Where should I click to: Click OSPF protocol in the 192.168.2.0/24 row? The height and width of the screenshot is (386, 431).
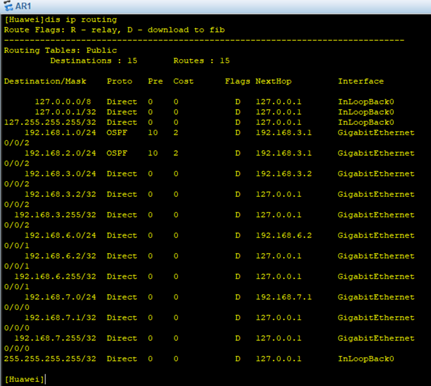(117, 153)
